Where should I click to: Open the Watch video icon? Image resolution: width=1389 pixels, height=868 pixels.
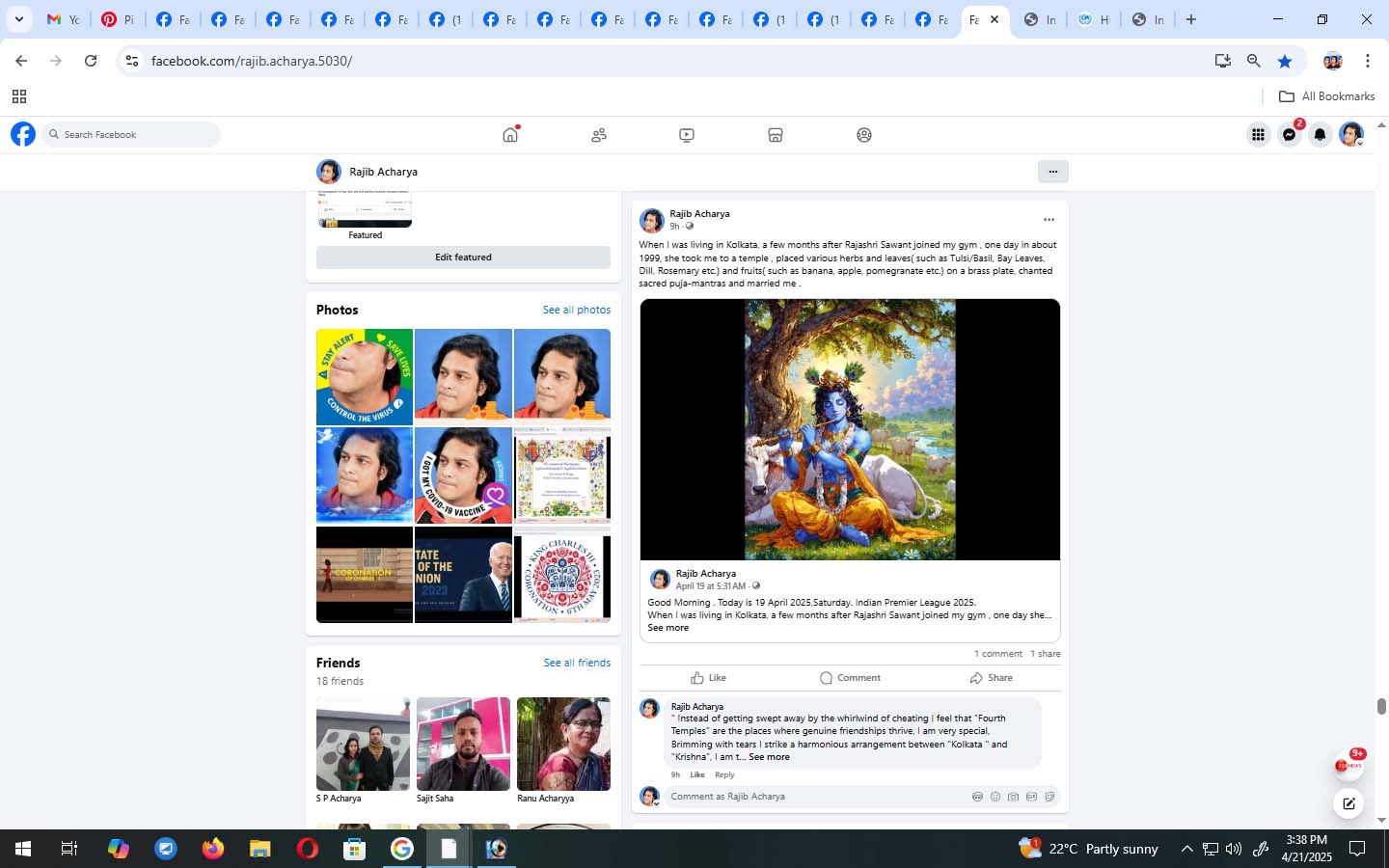(x=687, y=135)
